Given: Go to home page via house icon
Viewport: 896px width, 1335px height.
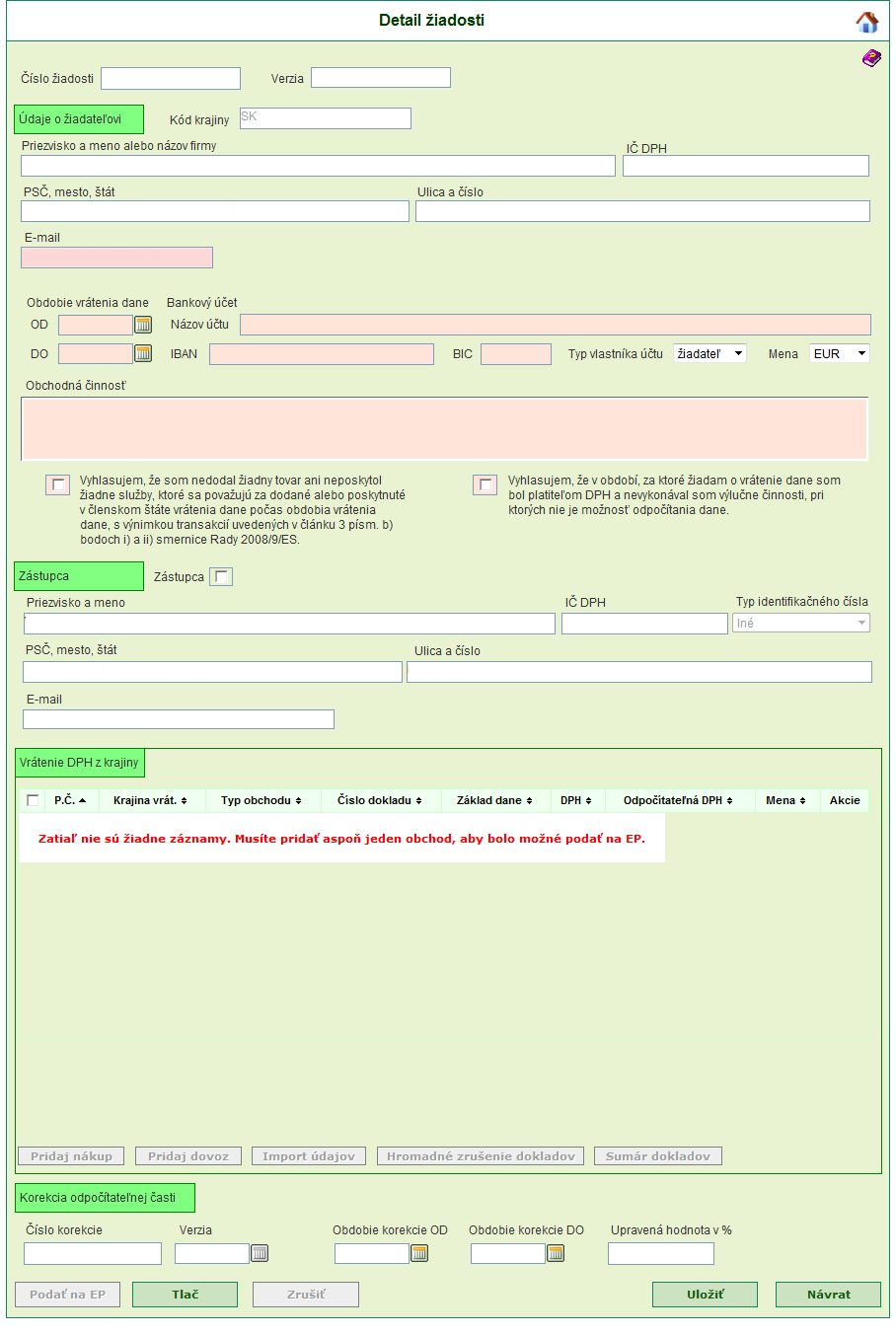Looking at the screenshot, I should click(866, 22).
